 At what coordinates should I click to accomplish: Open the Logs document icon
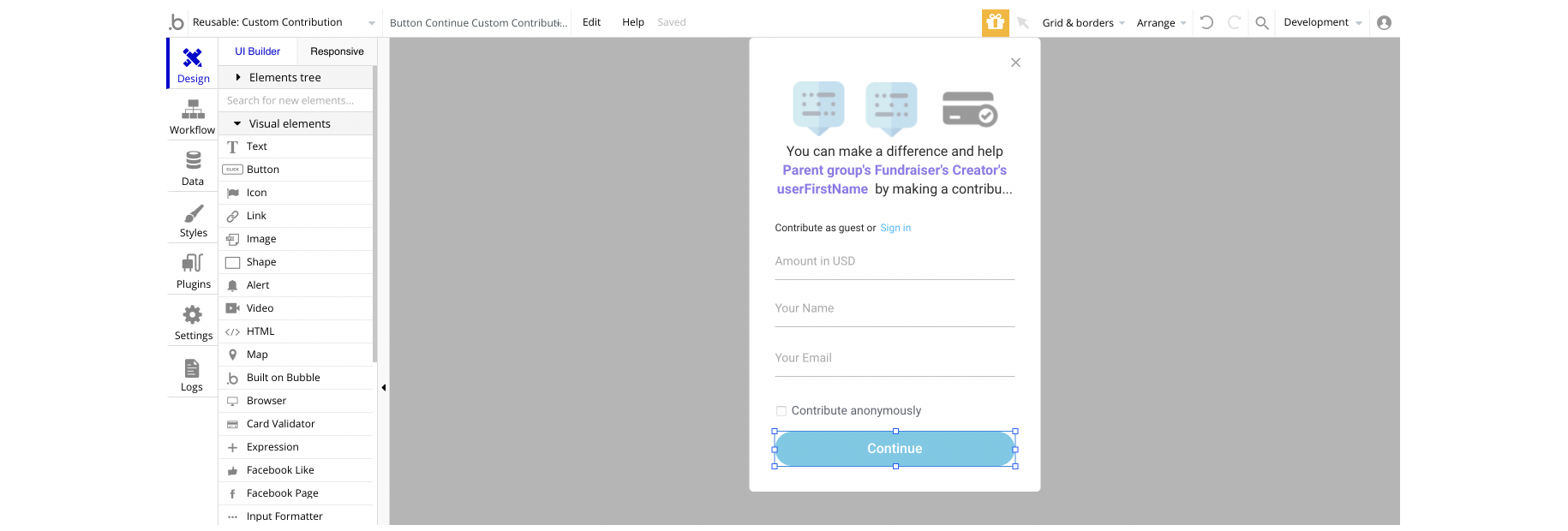[192, 368]
